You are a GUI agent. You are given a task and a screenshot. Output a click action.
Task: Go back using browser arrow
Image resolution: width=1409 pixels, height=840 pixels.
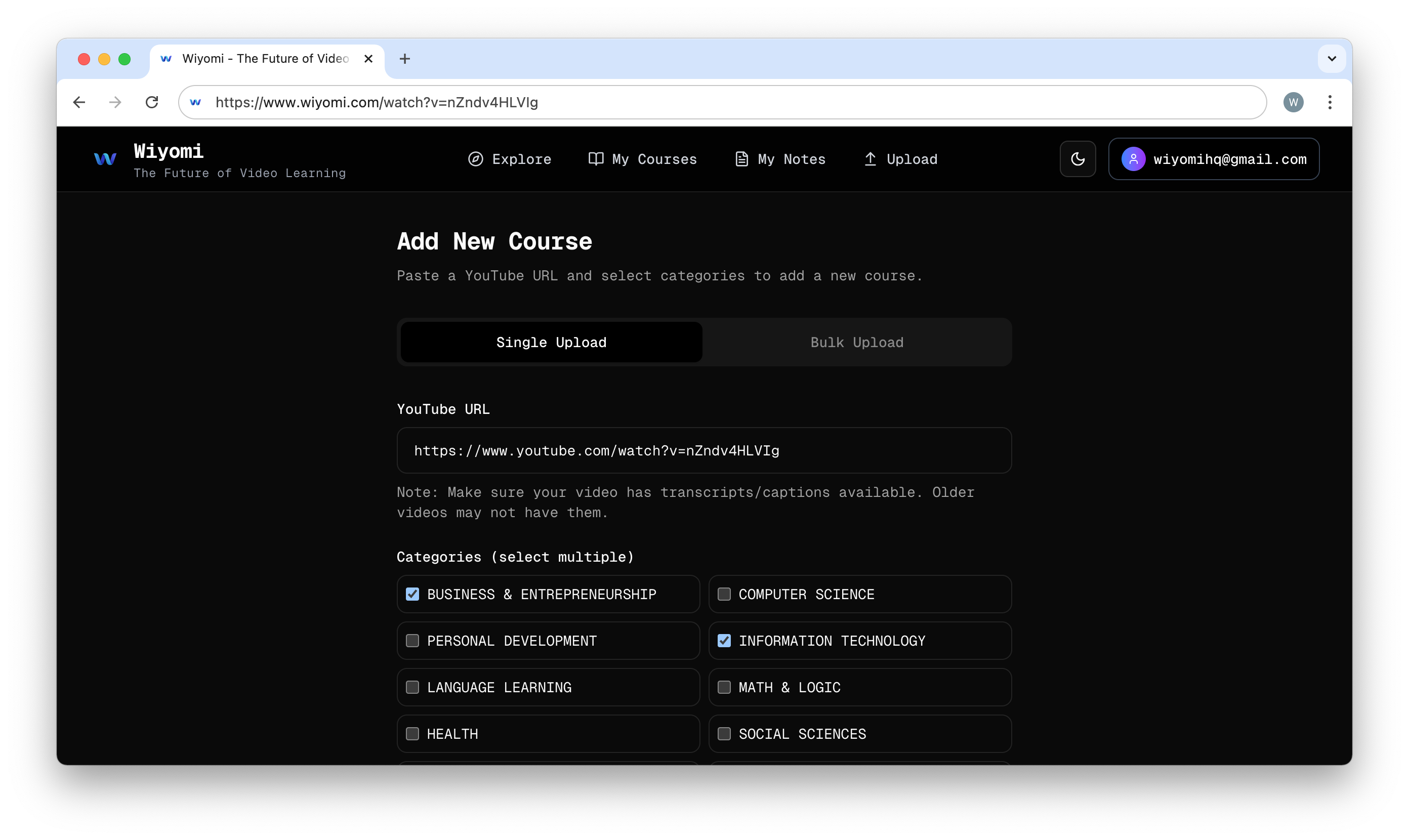coord(79,102)
